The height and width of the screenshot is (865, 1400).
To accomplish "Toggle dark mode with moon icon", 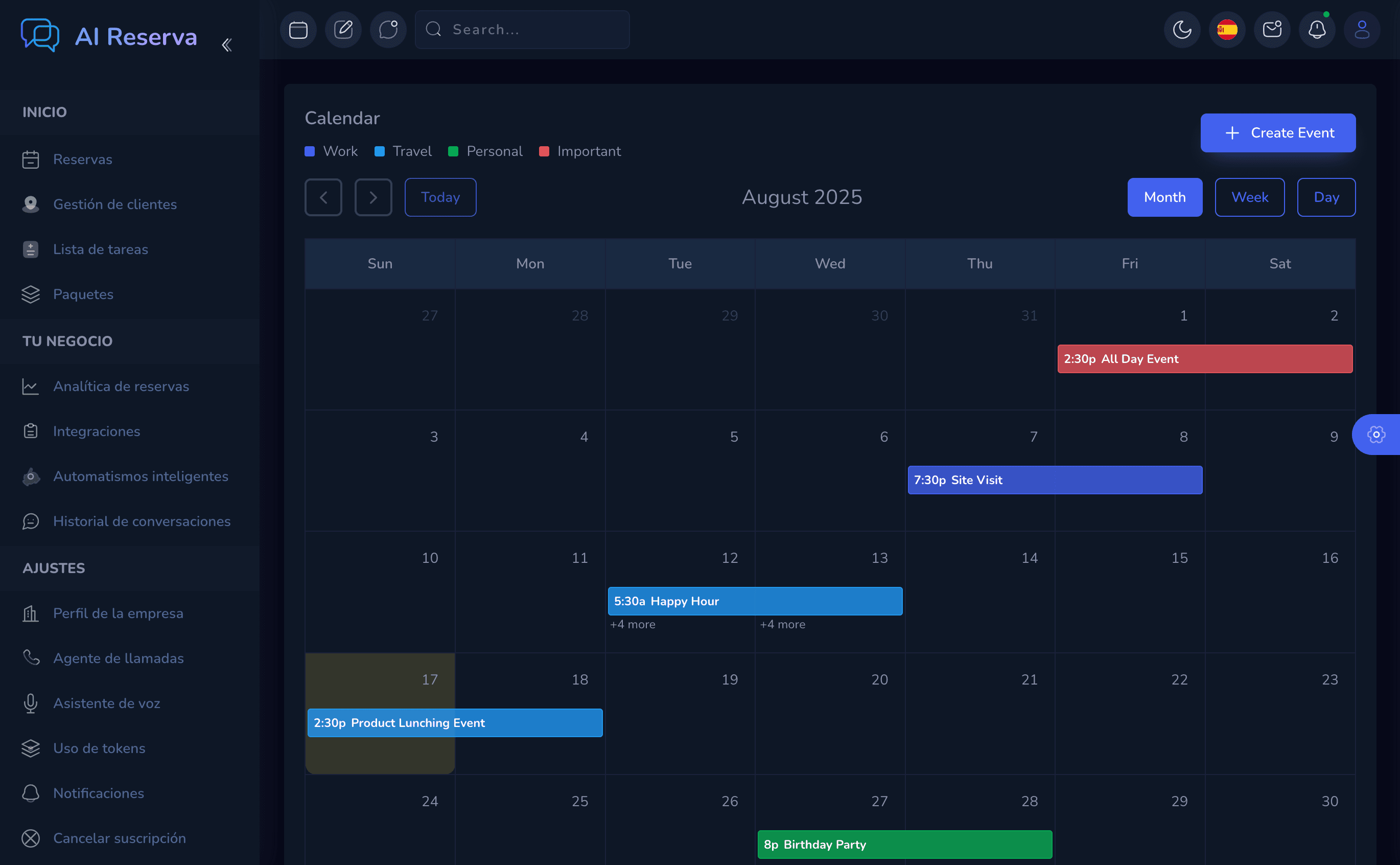I will point(1182,30).
